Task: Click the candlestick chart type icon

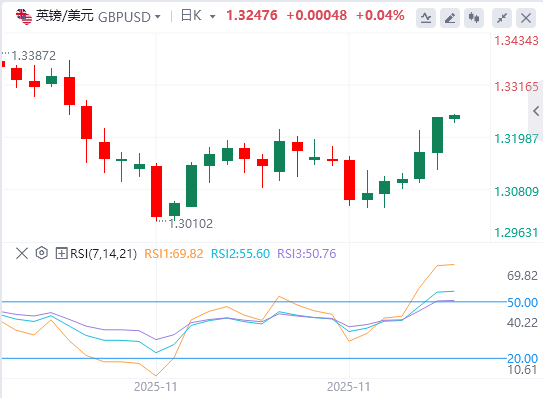Action: coord(474,18)
